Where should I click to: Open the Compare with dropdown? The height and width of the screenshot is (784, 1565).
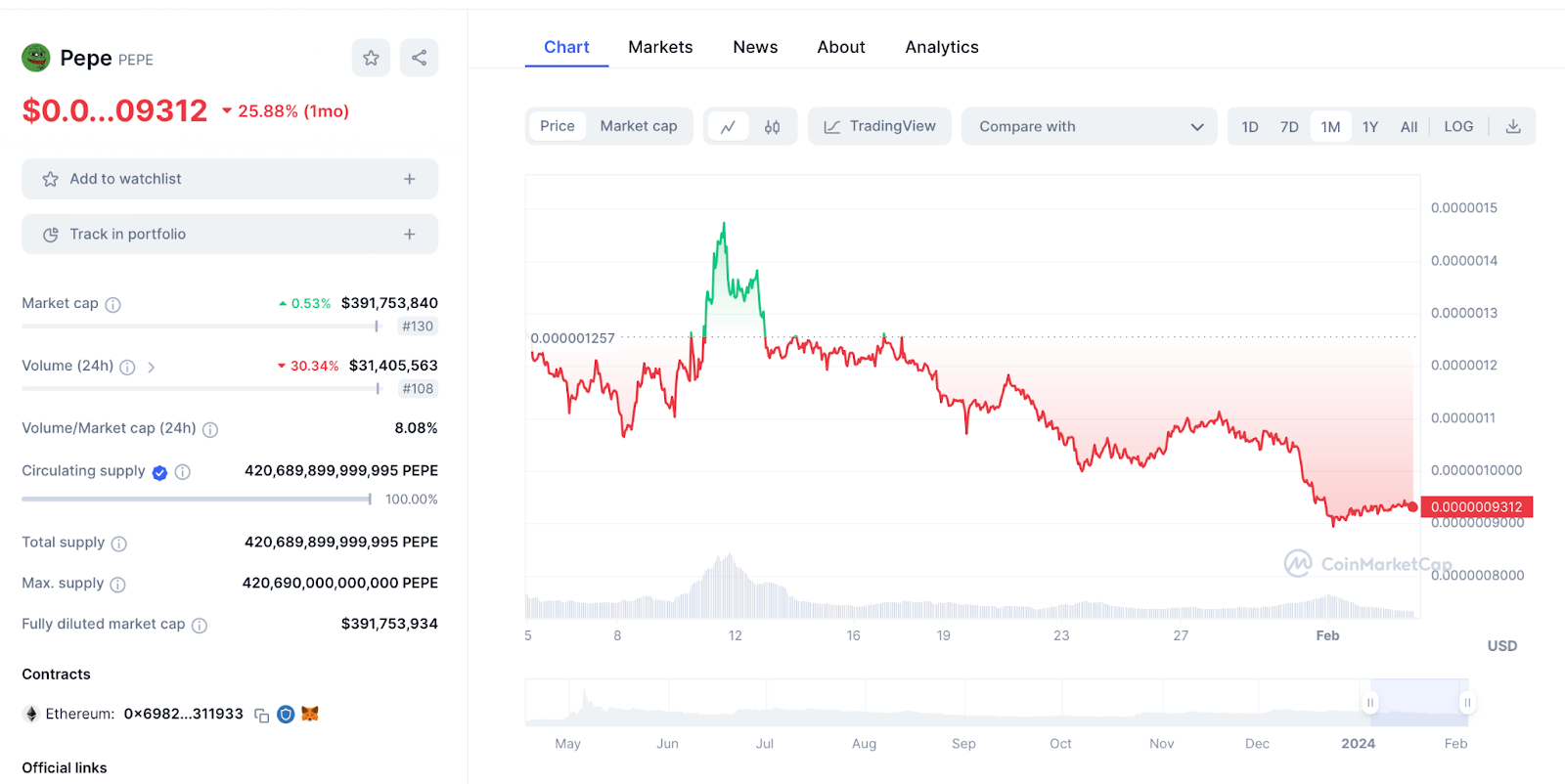[1090, 126]
